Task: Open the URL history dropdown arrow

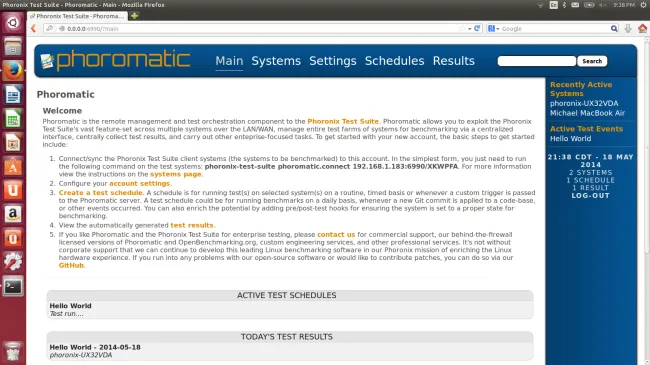Action: tap(469, 29)
